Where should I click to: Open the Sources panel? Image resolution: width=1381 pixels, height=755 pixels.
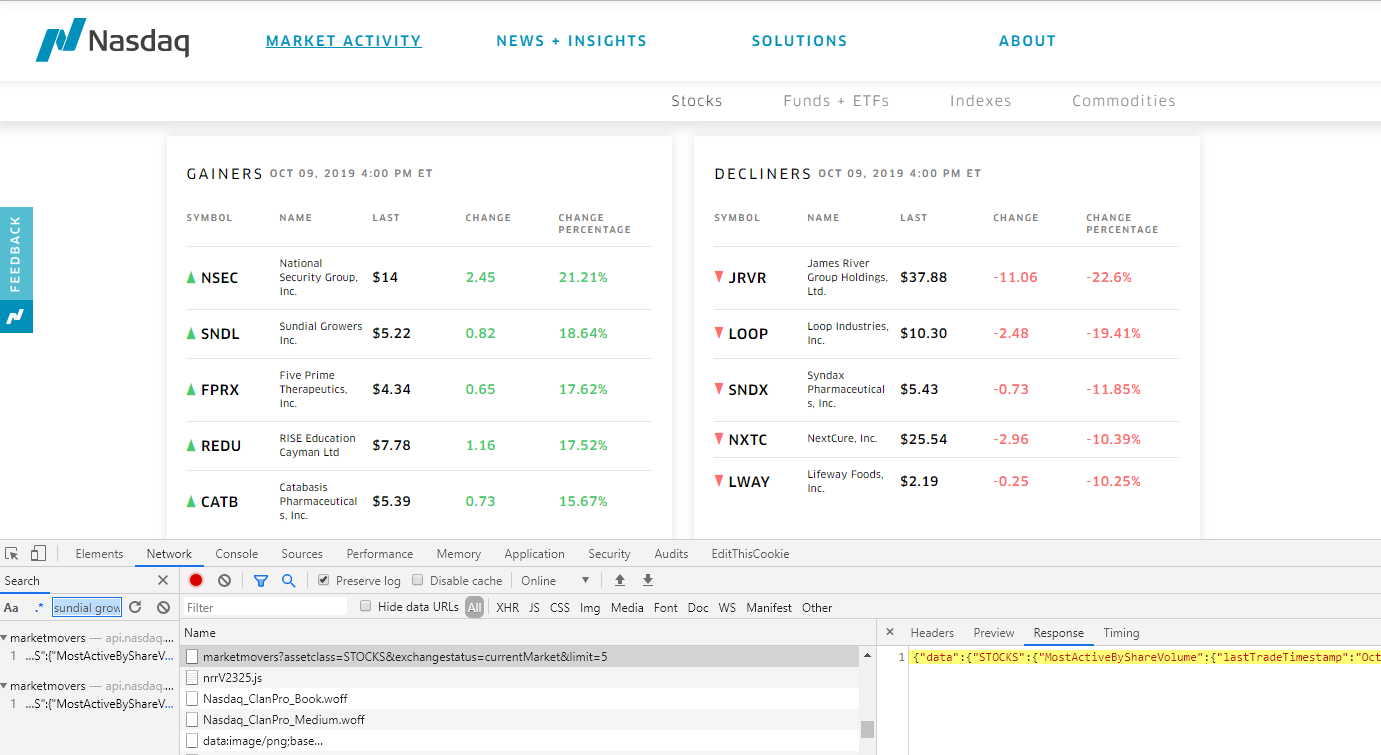click(x=302, y=554)
